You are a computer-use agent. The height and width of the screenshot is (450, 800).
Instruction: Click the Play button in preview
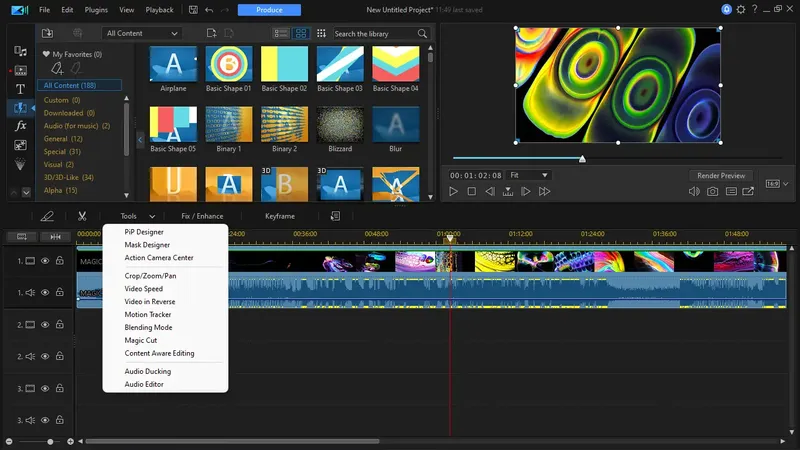click(453, 191)
